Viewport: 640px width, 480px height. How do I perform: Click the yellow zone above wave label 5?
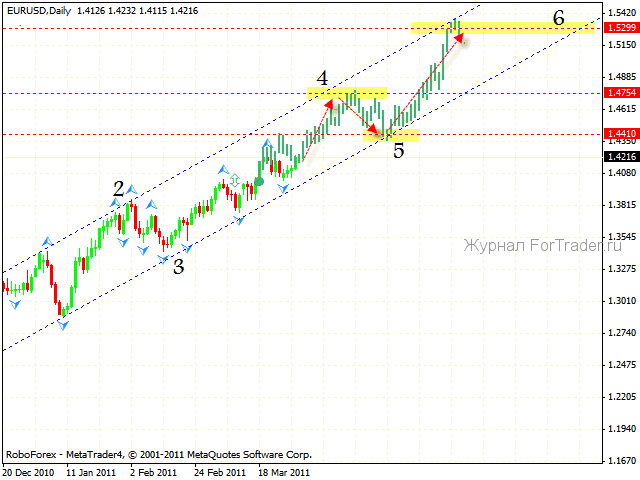pos(392,135)
